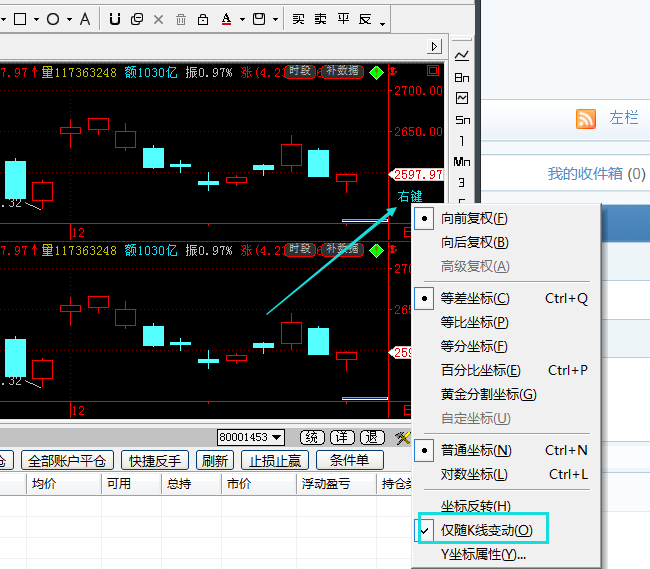Click the 2597.97 current price label
This screenshot has width=650, height=569.
tap(417, 175)
